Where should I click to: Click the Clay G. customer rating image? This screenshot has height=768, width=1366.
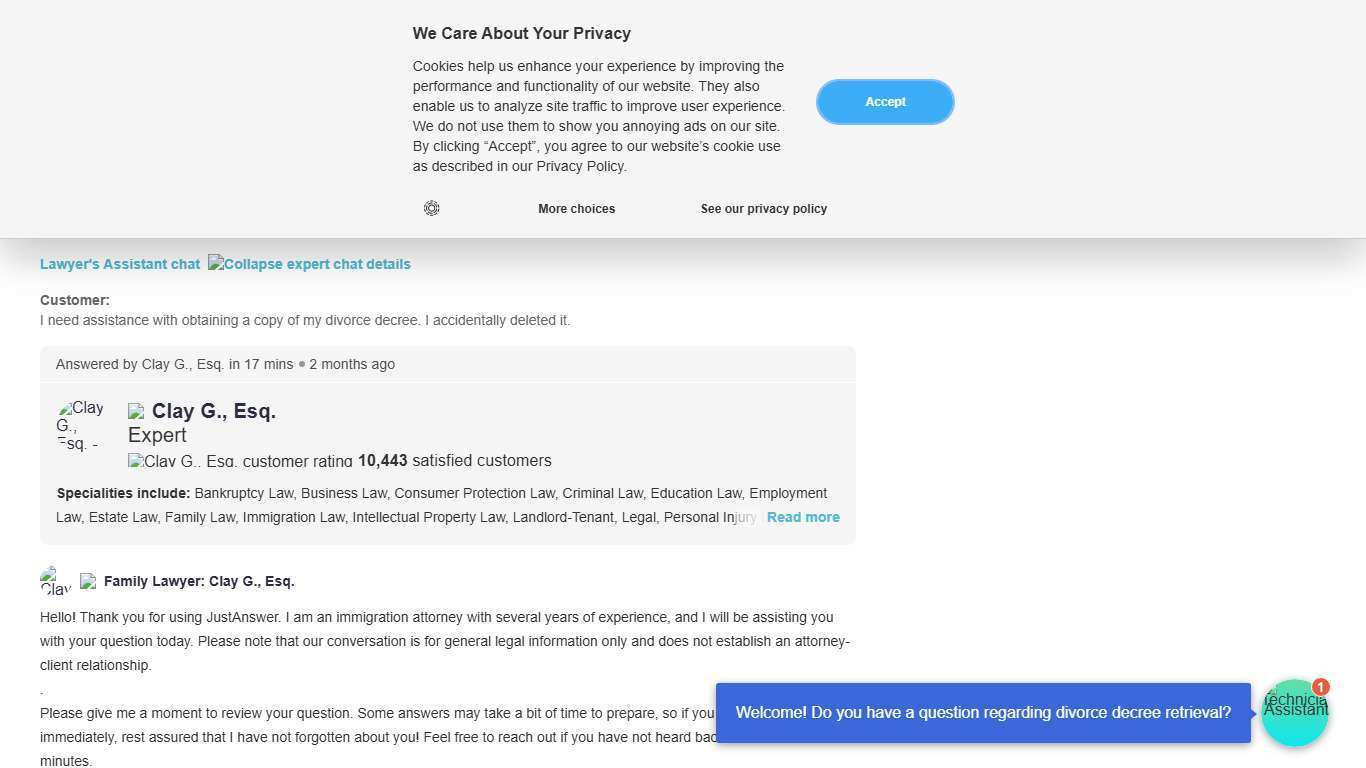(x=240, y=461)
